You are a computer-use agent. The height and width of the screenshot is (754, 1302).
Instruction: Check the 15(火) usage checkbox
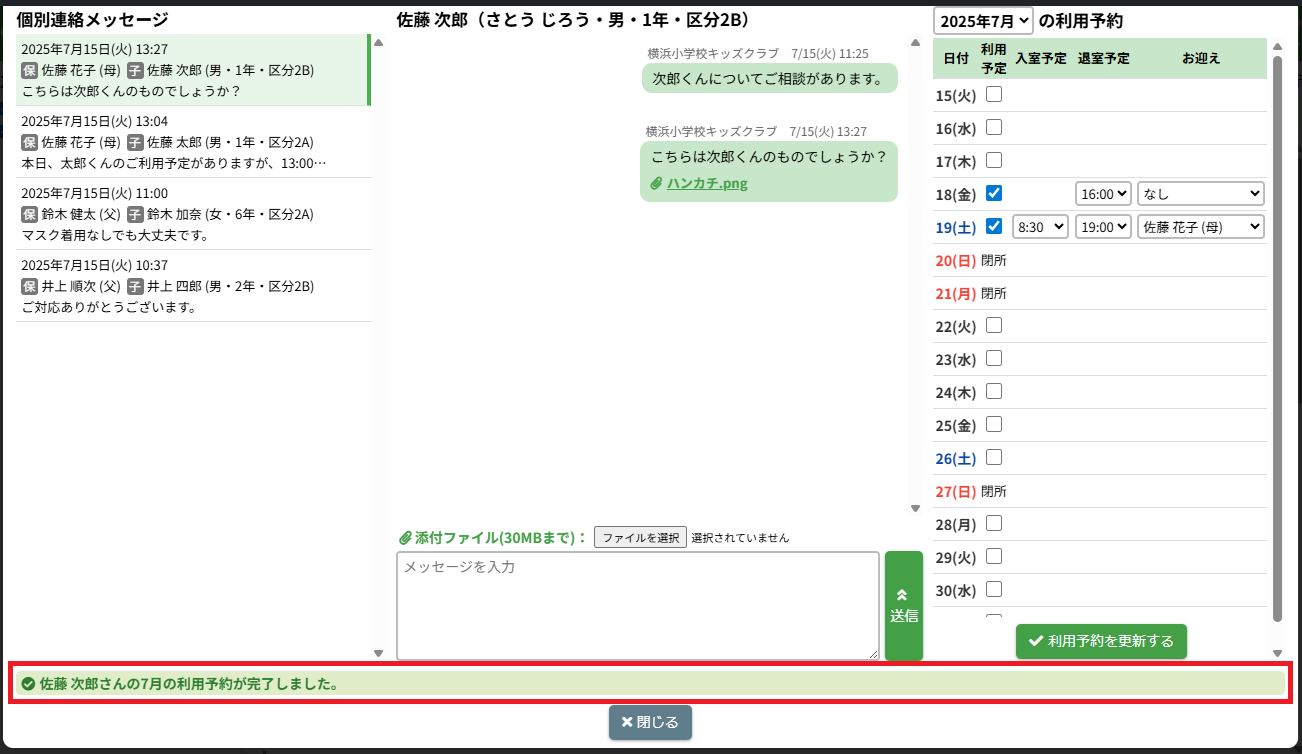click(994, 95)
